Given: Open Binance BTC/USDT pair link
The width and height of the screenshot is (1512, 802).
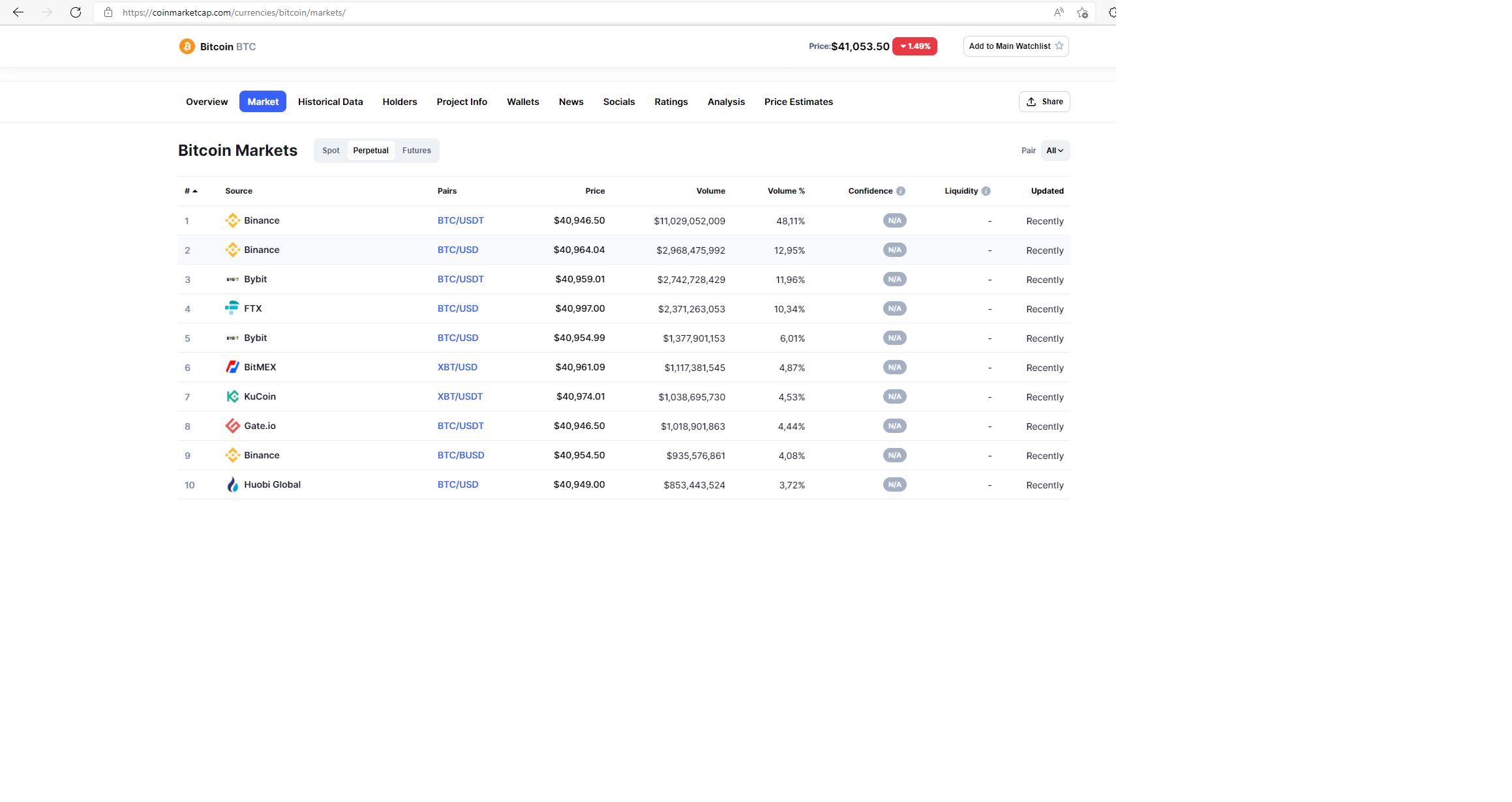Looking at the screenshot, I should click(461, 220).
